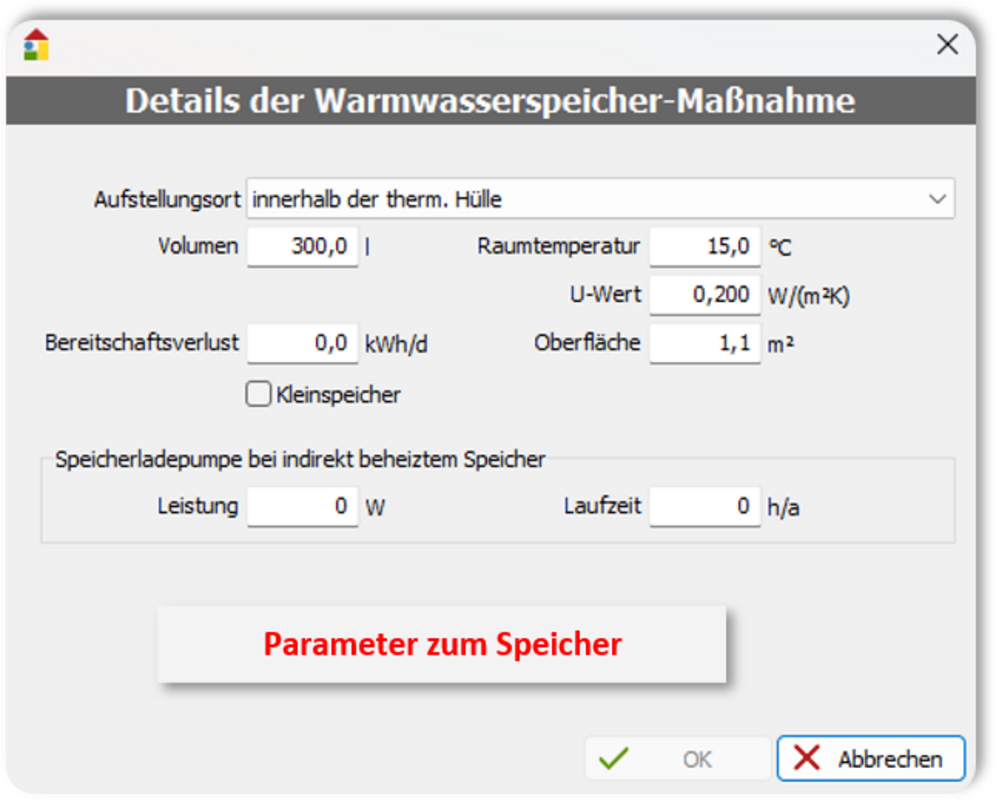
Task: Click the Bereitschaftsverlust kWh/d field
Action: (x=302, y=343)
